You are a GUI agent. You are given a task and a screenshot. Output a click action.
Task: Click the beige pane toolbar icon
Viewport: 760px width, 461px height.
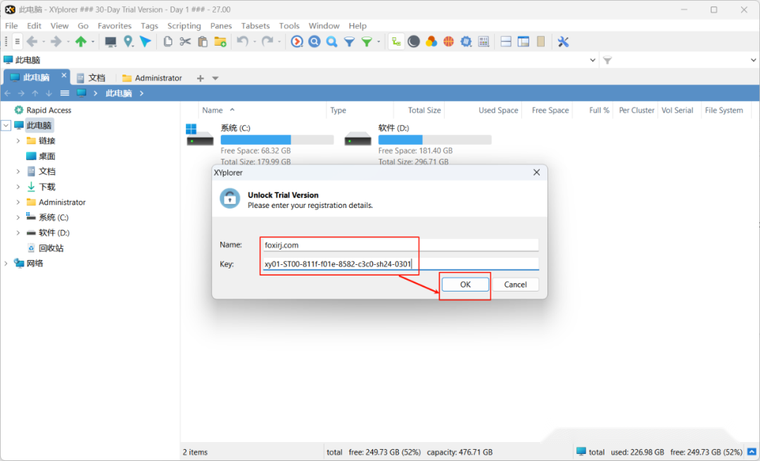pos(540,42)
